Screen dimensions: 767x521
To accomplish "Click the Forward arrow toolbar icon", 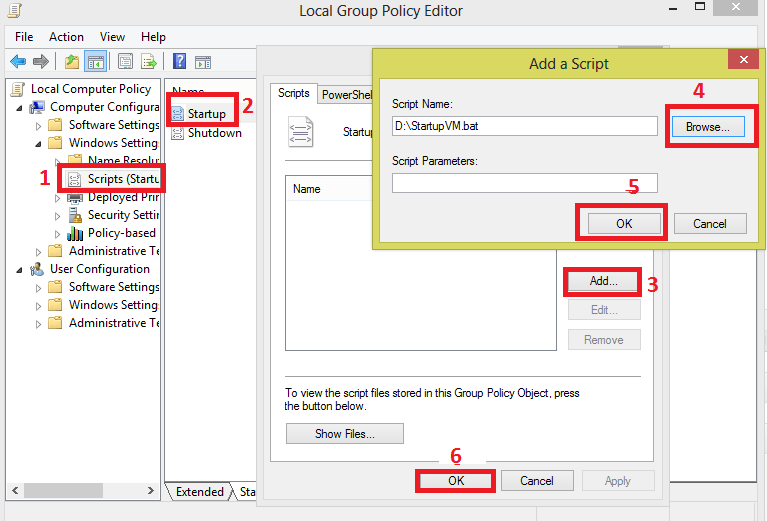I will pos(42,61).
